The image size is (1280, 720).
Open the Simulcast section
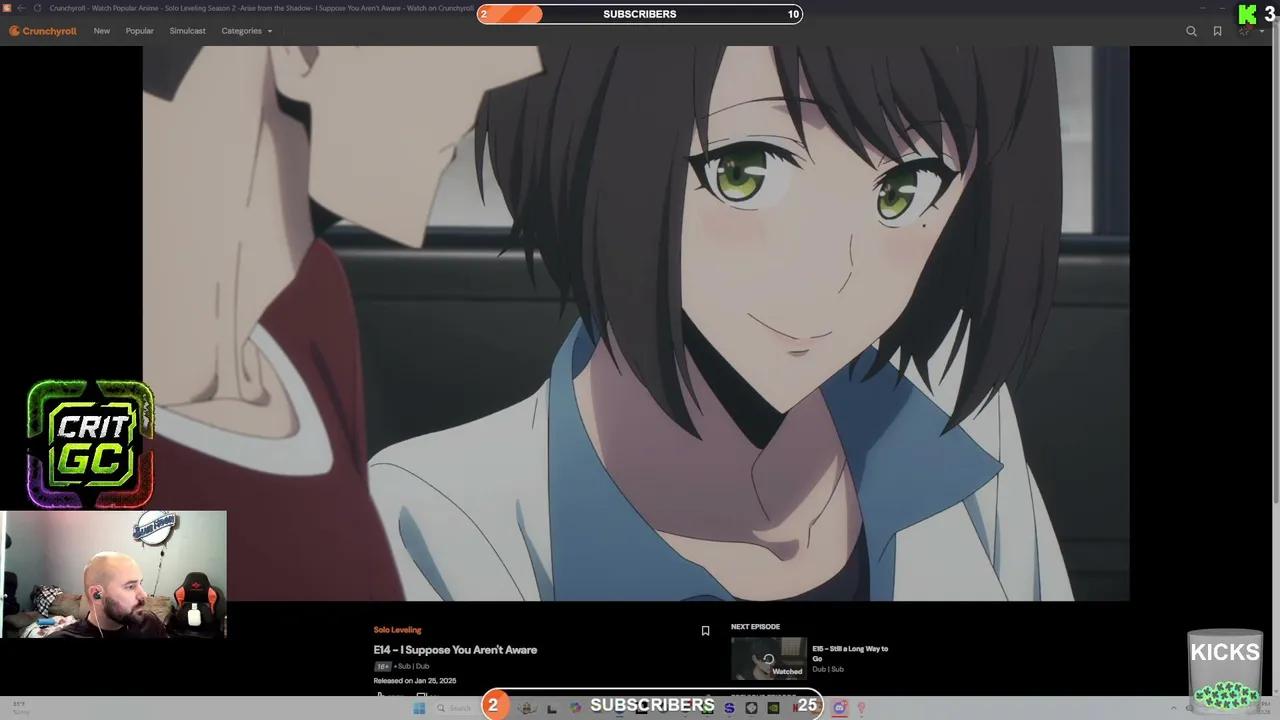pos(187,31)
